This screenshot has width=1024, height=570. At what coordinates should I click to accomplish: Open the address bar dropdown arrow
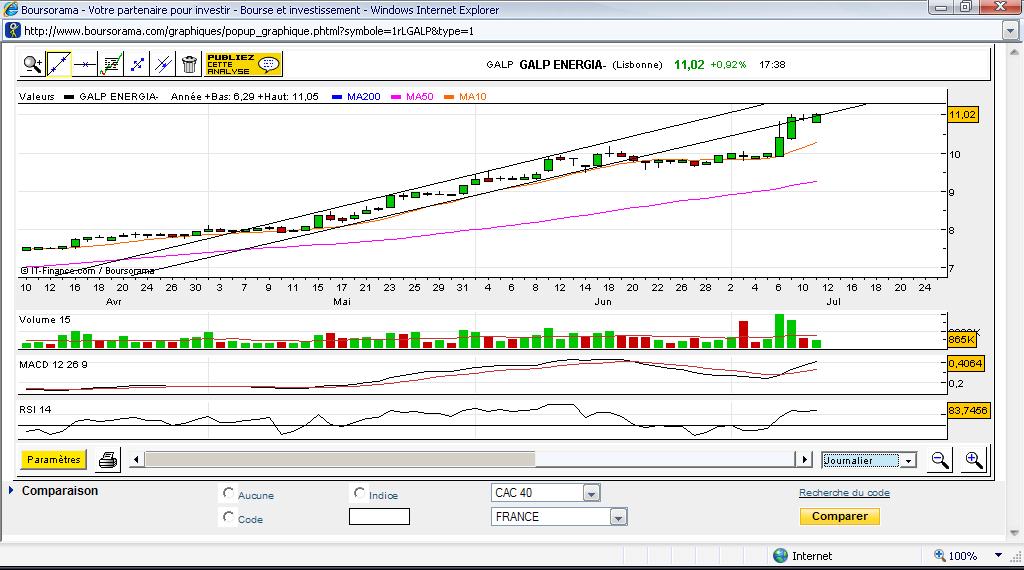[x=1010, y=31]
